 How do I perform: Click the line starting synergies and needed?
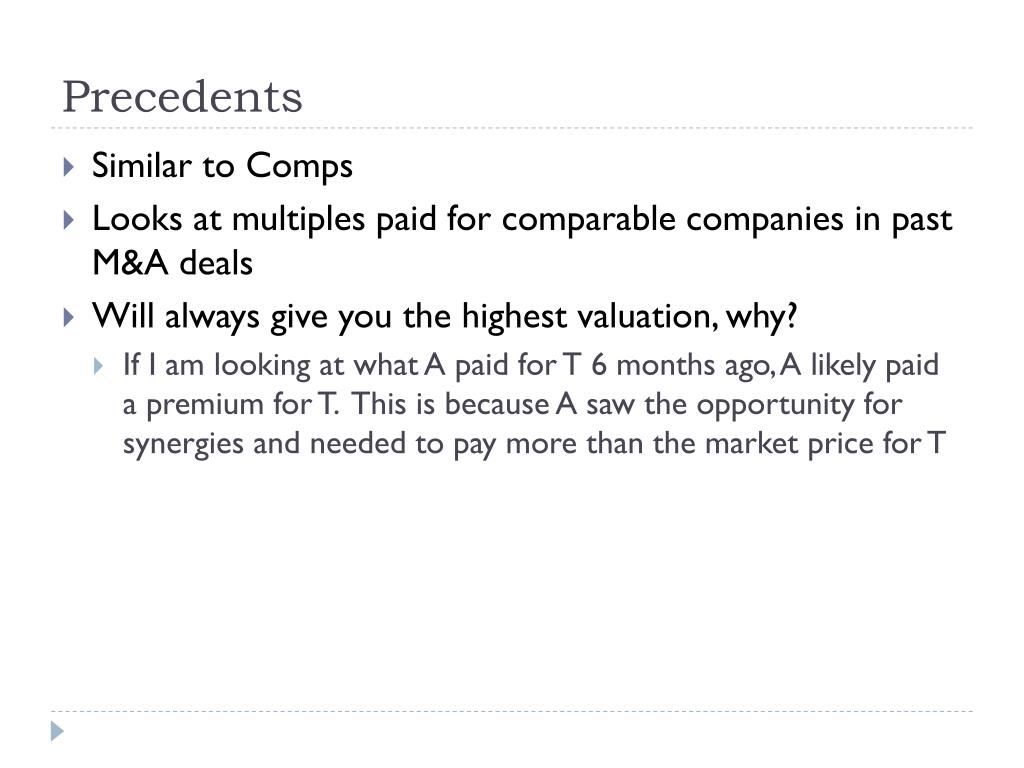click(x=532, y=443)
